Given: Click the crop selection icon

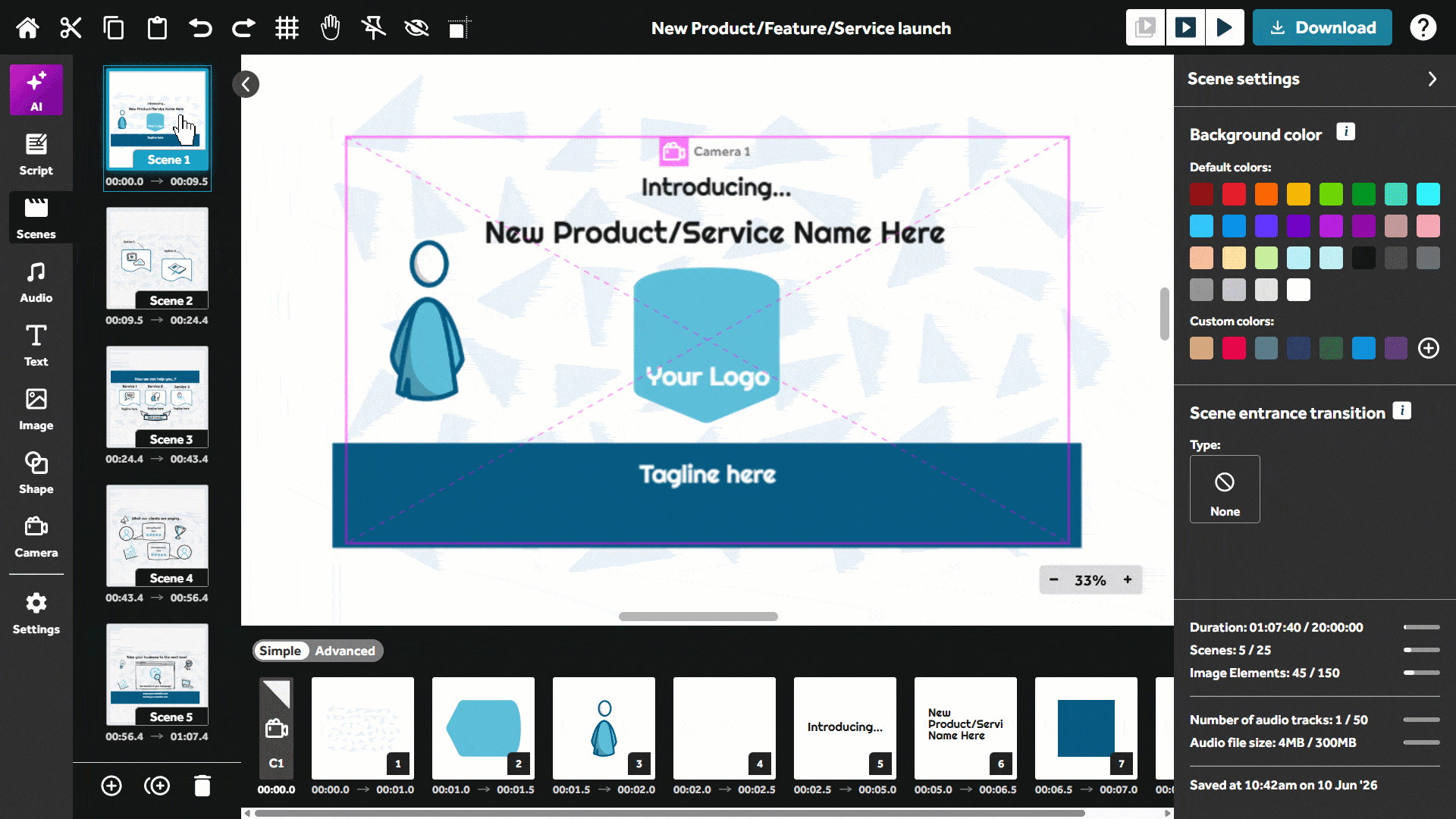Looking at the screenshot, I should click(x=459, y=28).
